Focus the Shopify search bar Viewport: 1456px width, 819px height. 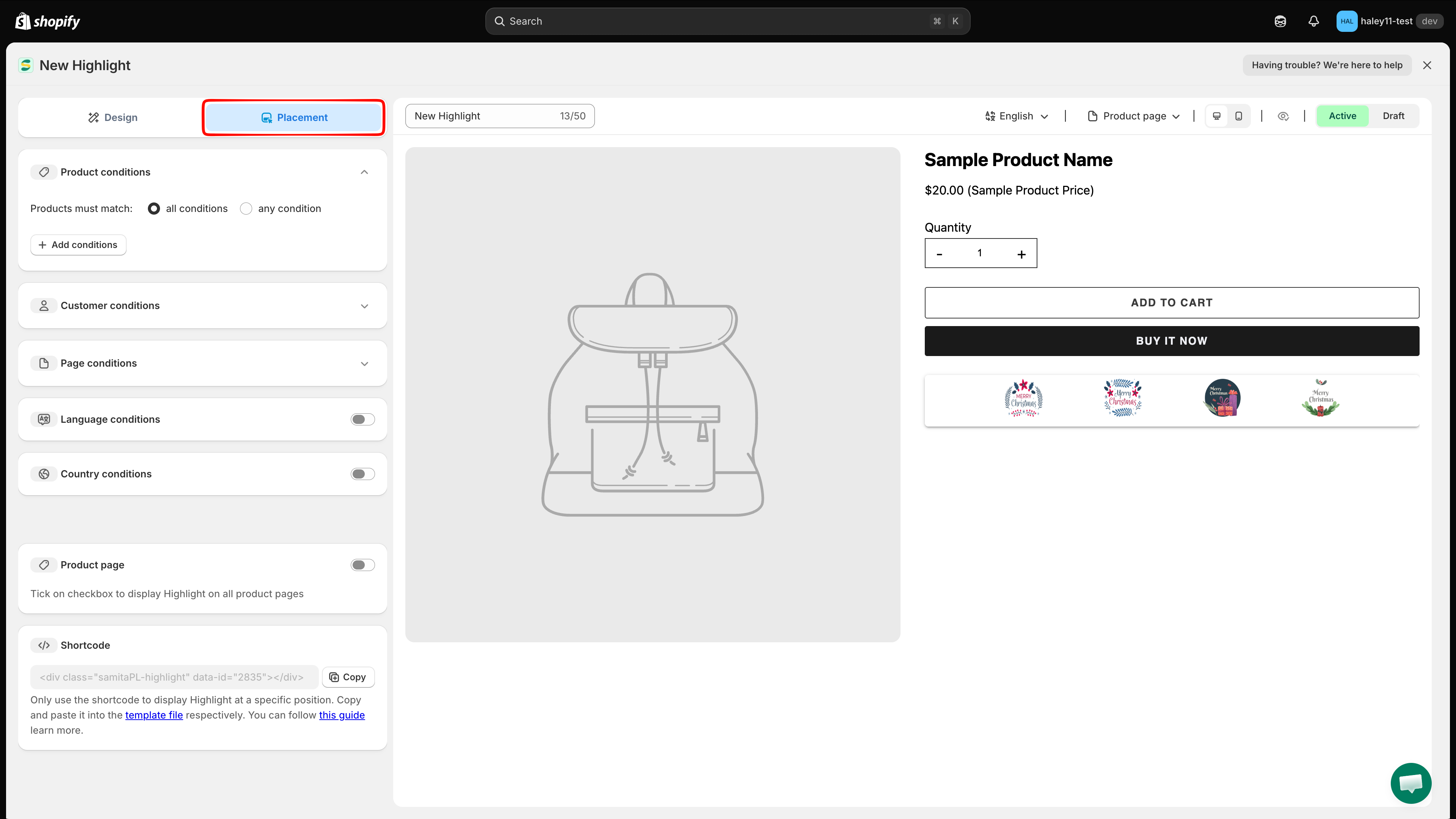[728, 22]
